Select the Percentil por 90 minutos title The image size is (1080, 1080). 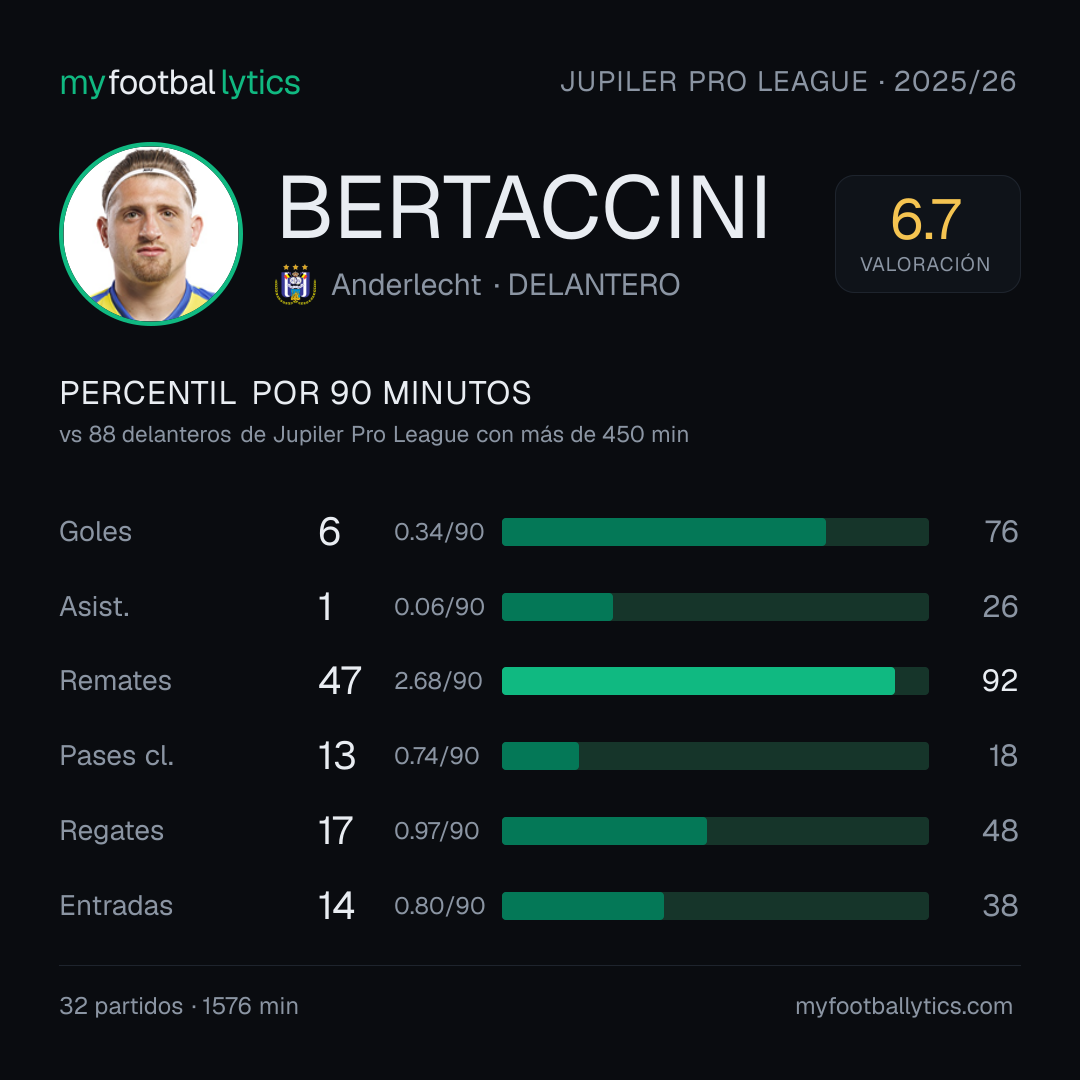(x=295, y=393)
